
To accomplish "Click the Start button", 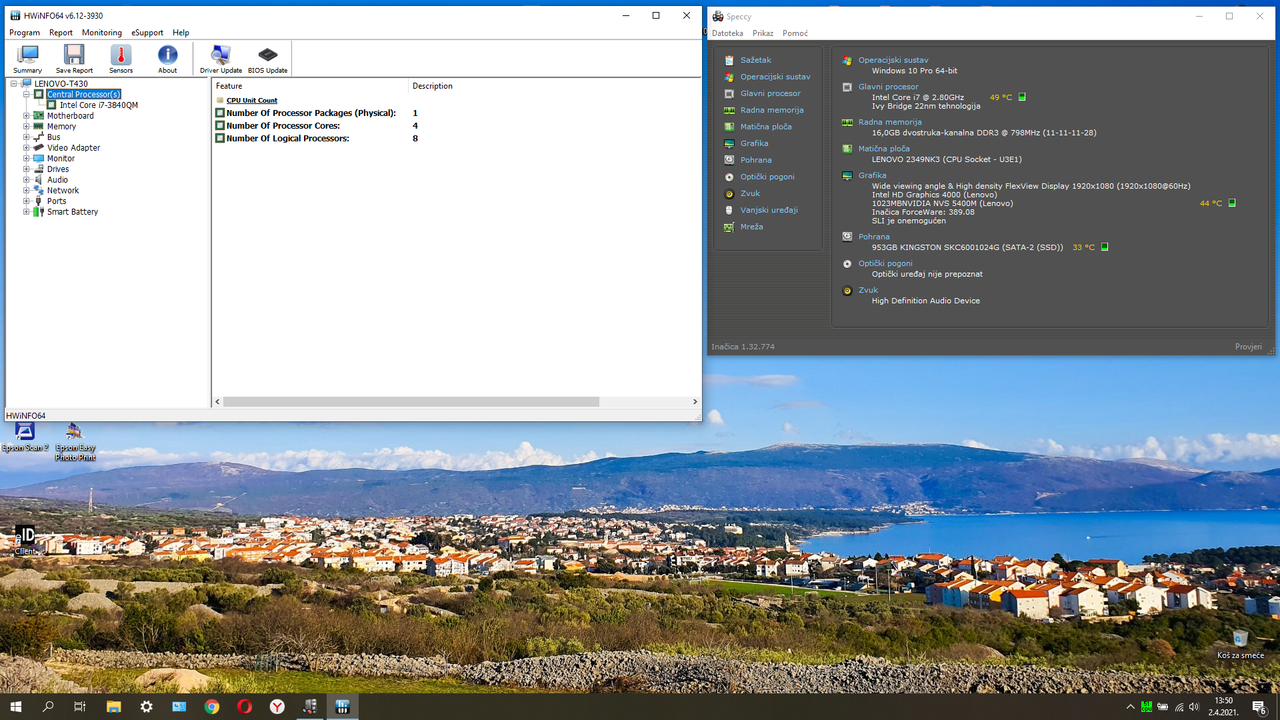I will [x=16, y=706].
